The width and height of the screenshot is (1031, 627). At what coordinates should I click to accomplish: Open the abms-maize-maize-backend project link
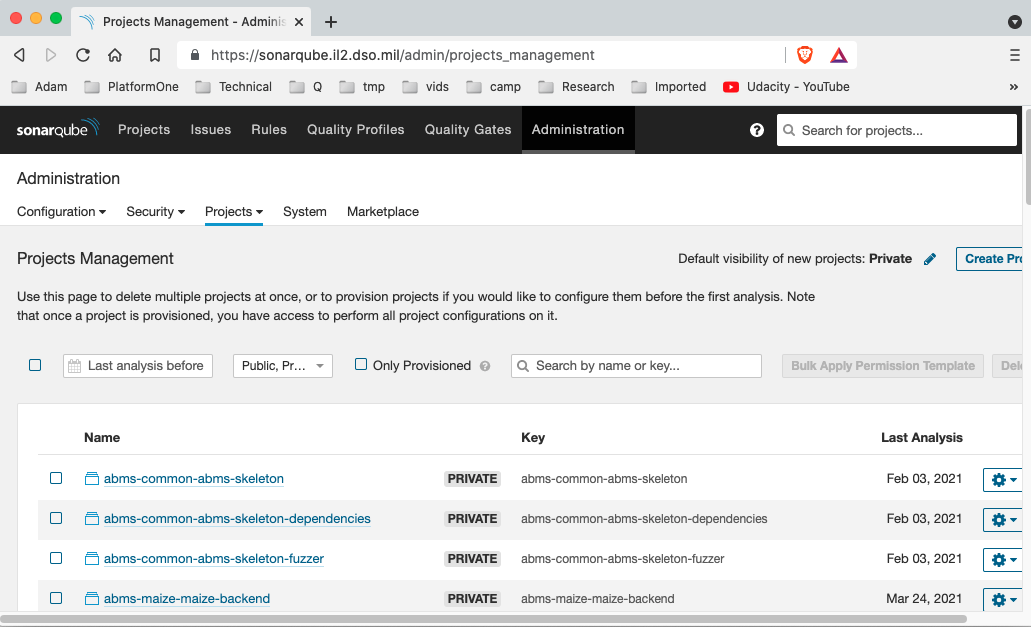[x=187, y=599]
